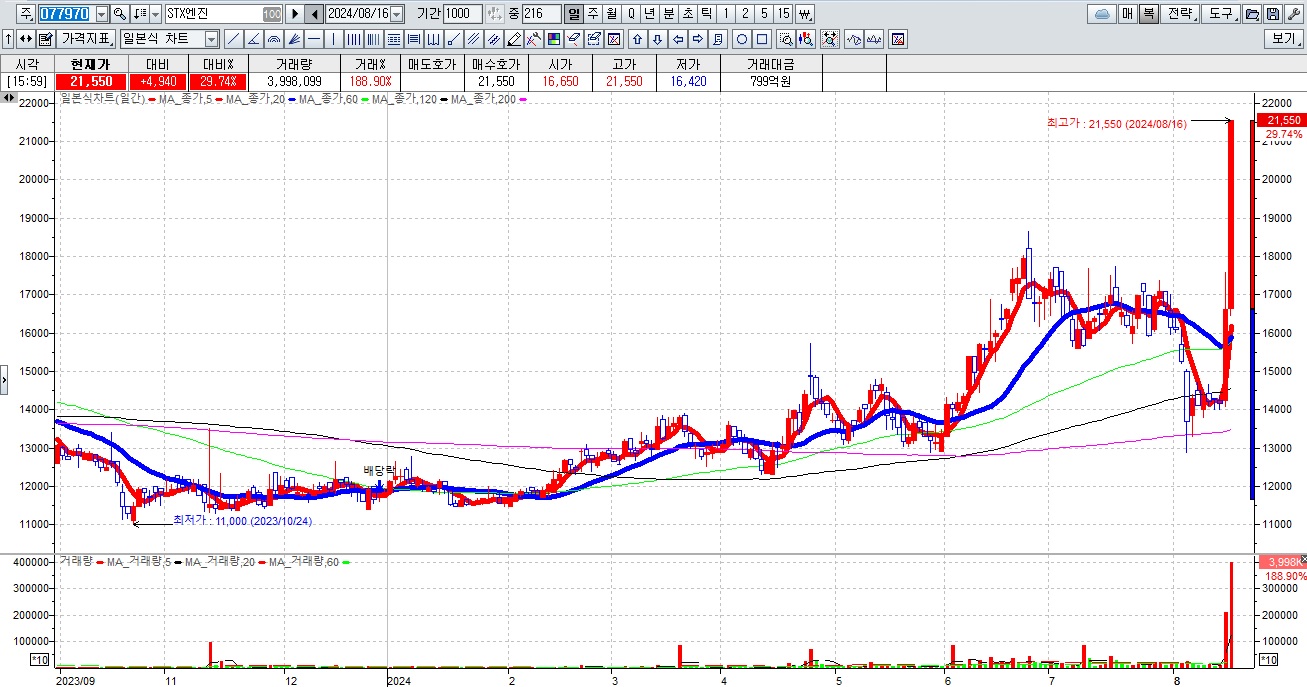Click the chart edit notepad icon
1307x687 pixels.
[45, 39]
